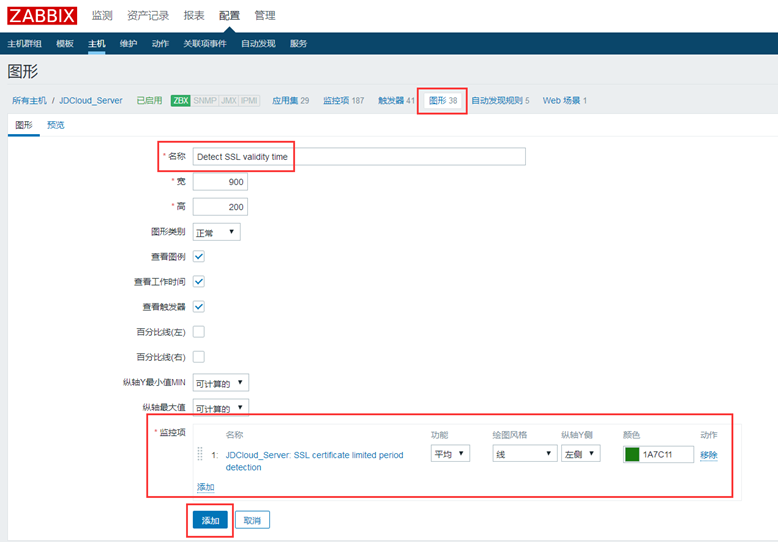778x542 pixels.
Task: Open the 报表 top menu
Action: (x=194, y=15)
